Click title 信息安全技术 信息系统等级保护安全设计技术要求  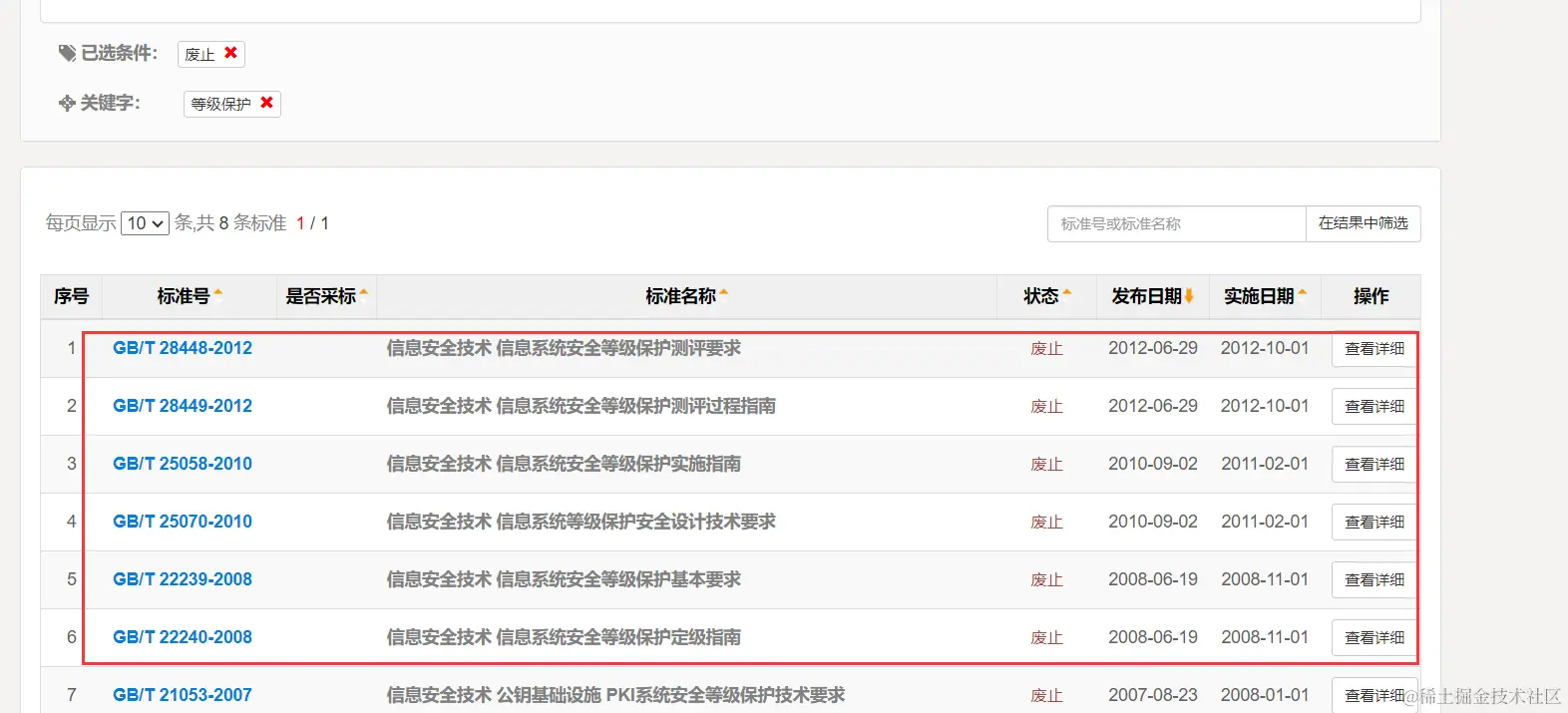[582, 522]
